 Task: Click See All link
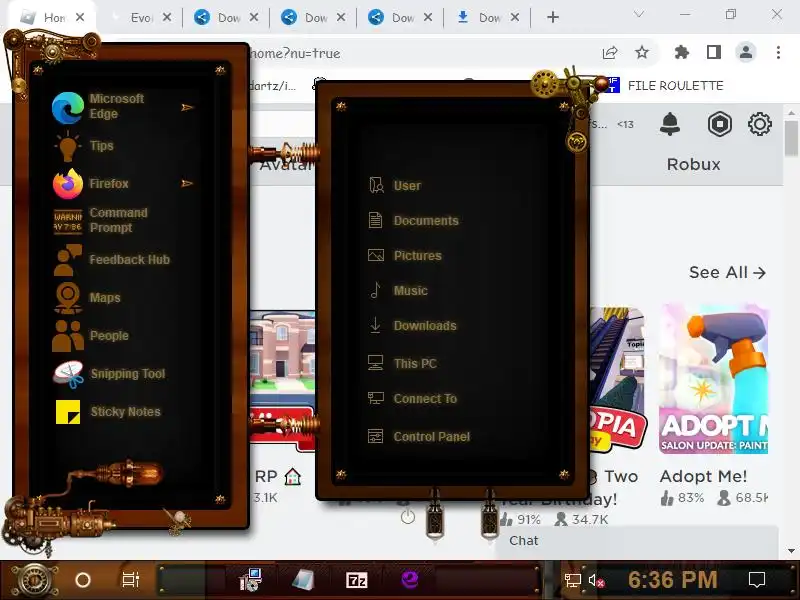point(727,272)
